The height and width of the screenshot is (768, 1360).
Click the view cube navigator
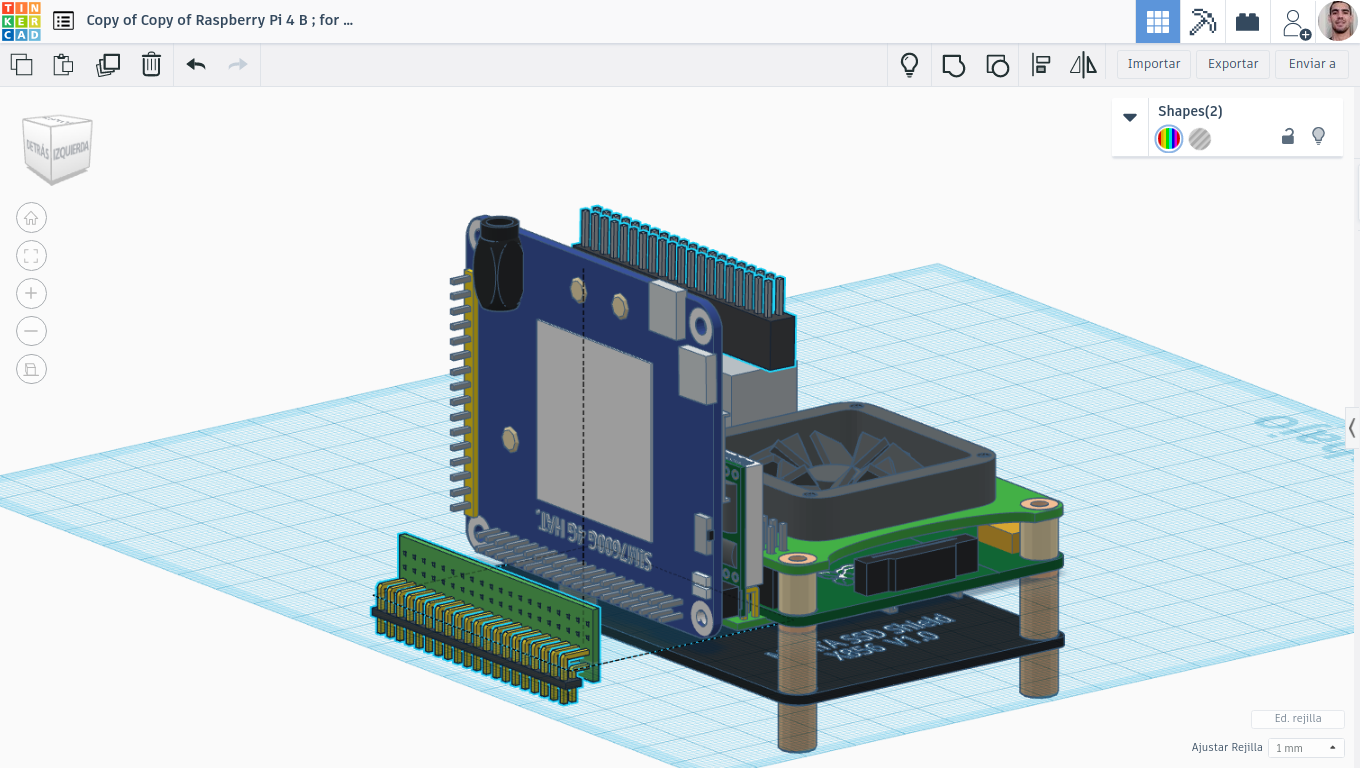57,150
